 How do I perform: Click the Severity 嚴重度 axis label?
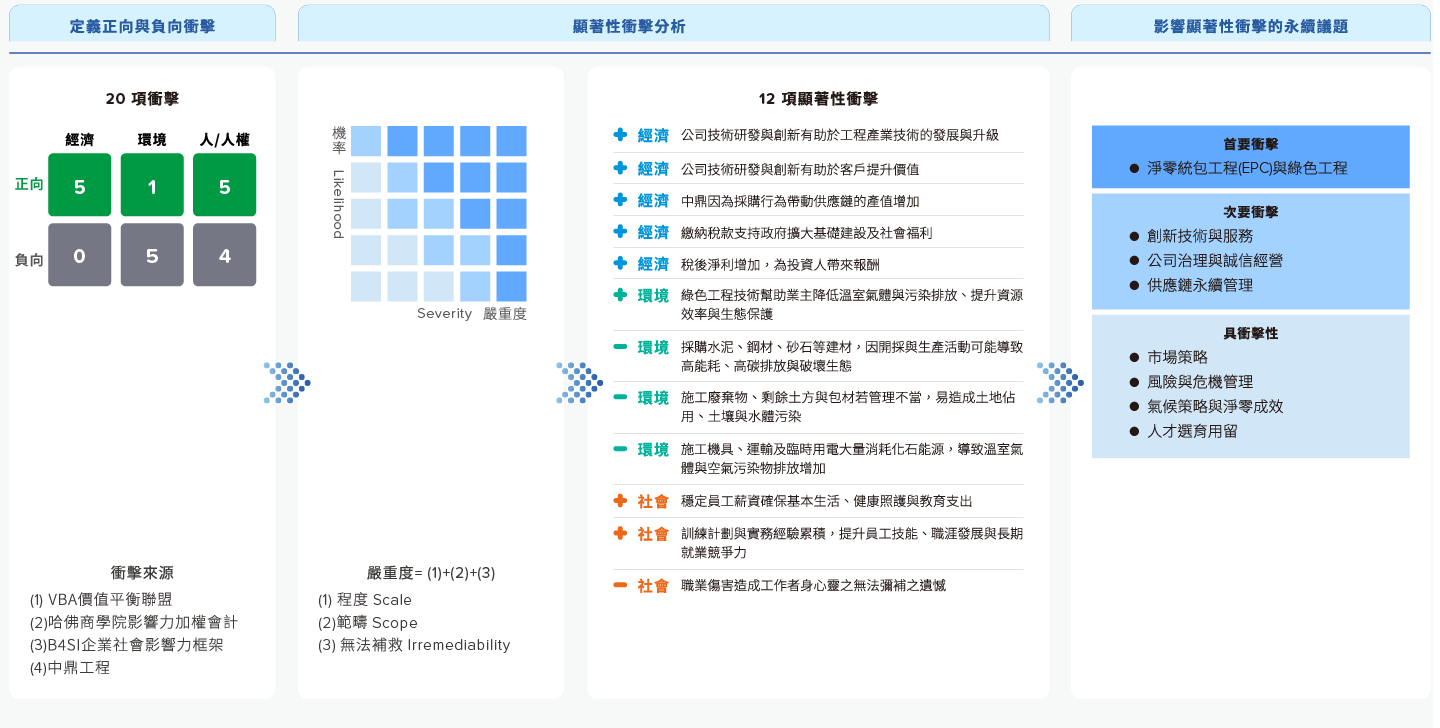pos(472,314)
